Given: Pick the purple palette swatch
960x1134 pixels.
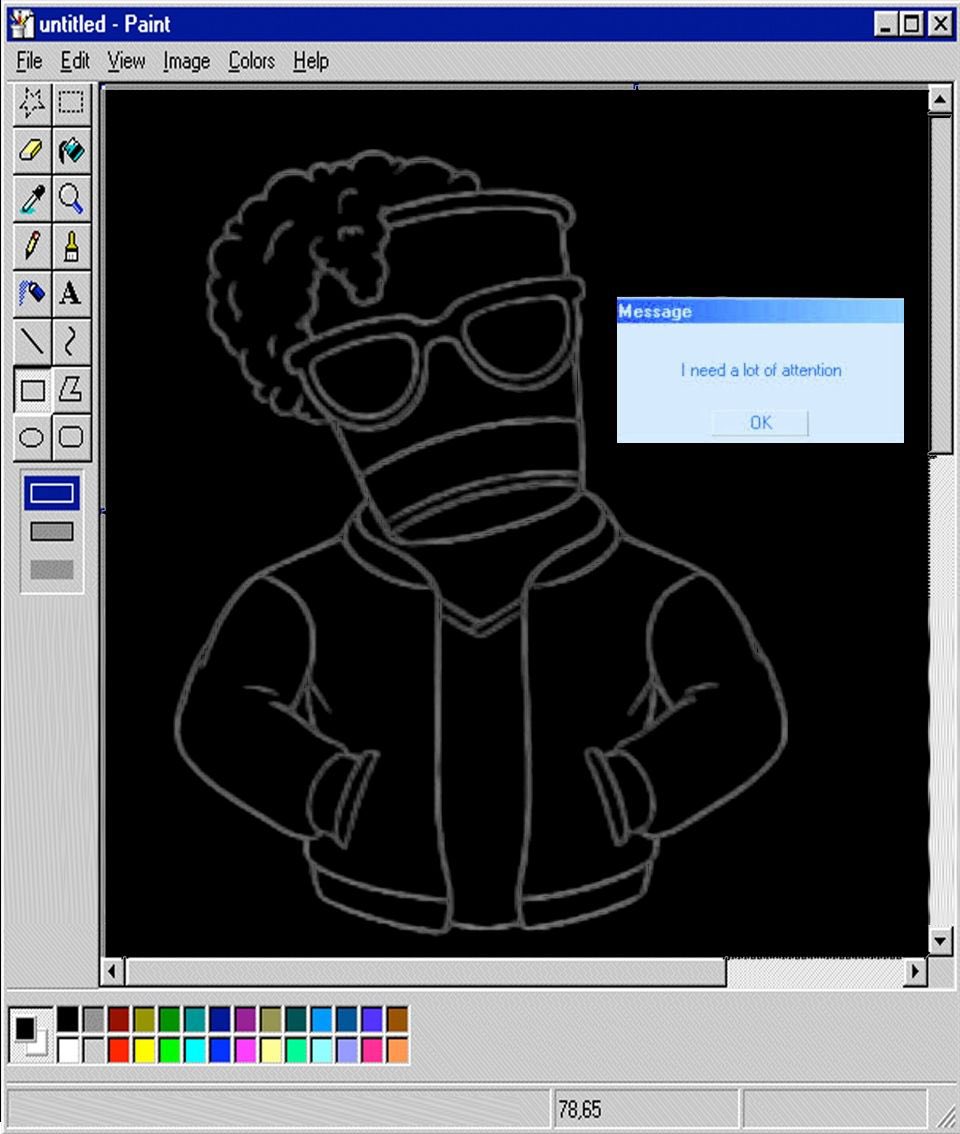Looking at the screenshot, I should (245, 1020).
